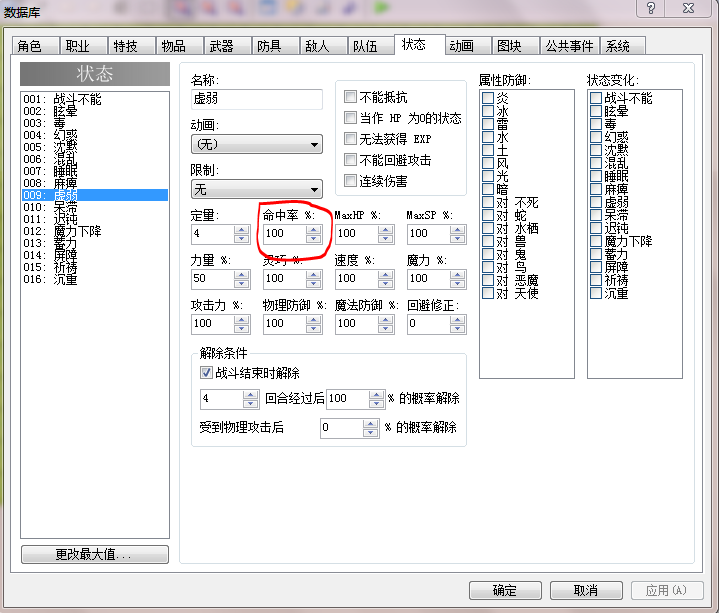Click the 名称 text field
The image size is (719, 613).
pyautogui.click(x=257, y=99)
